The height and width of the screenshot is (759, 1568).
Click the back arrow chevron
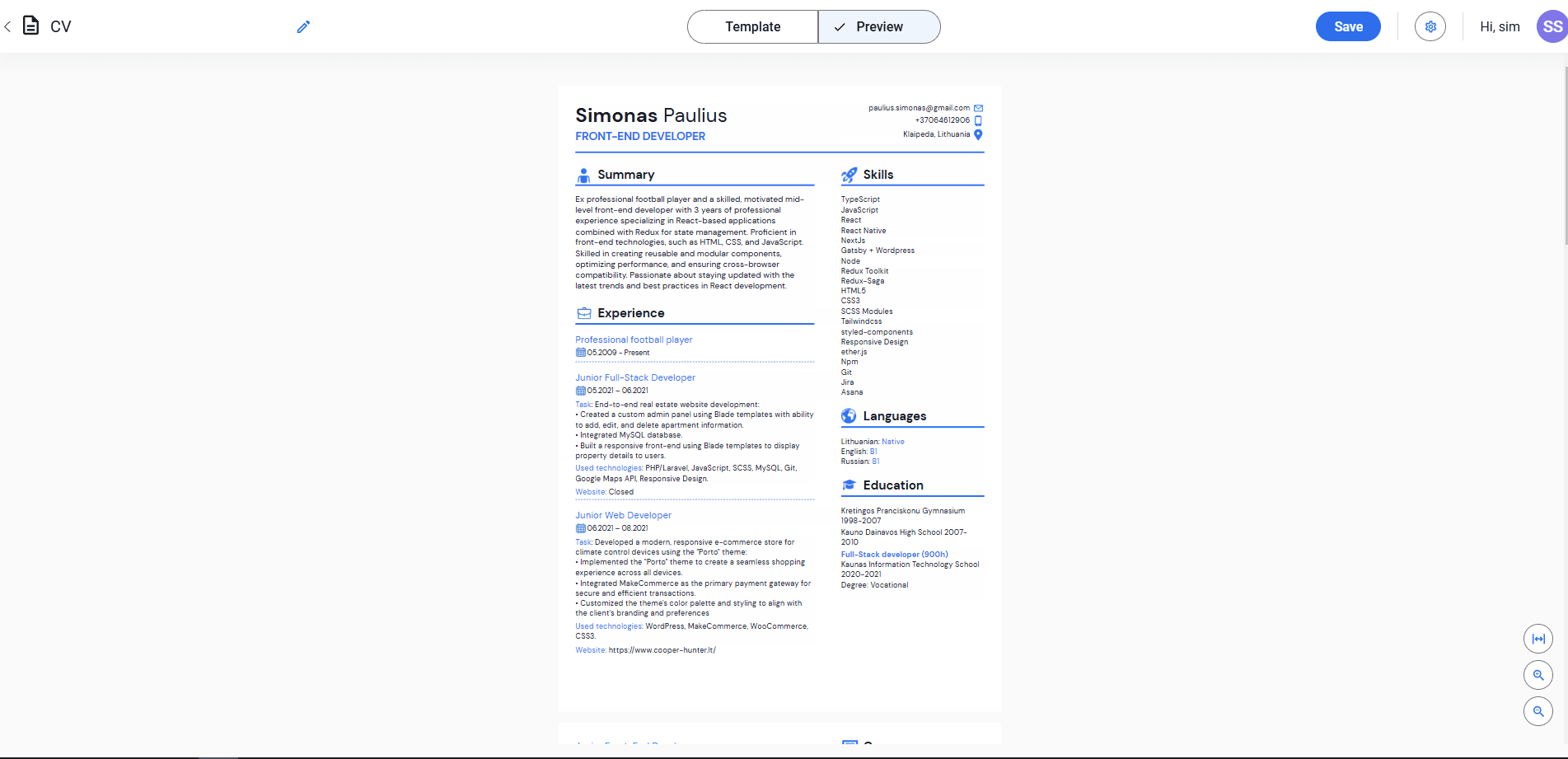(7, 26)
